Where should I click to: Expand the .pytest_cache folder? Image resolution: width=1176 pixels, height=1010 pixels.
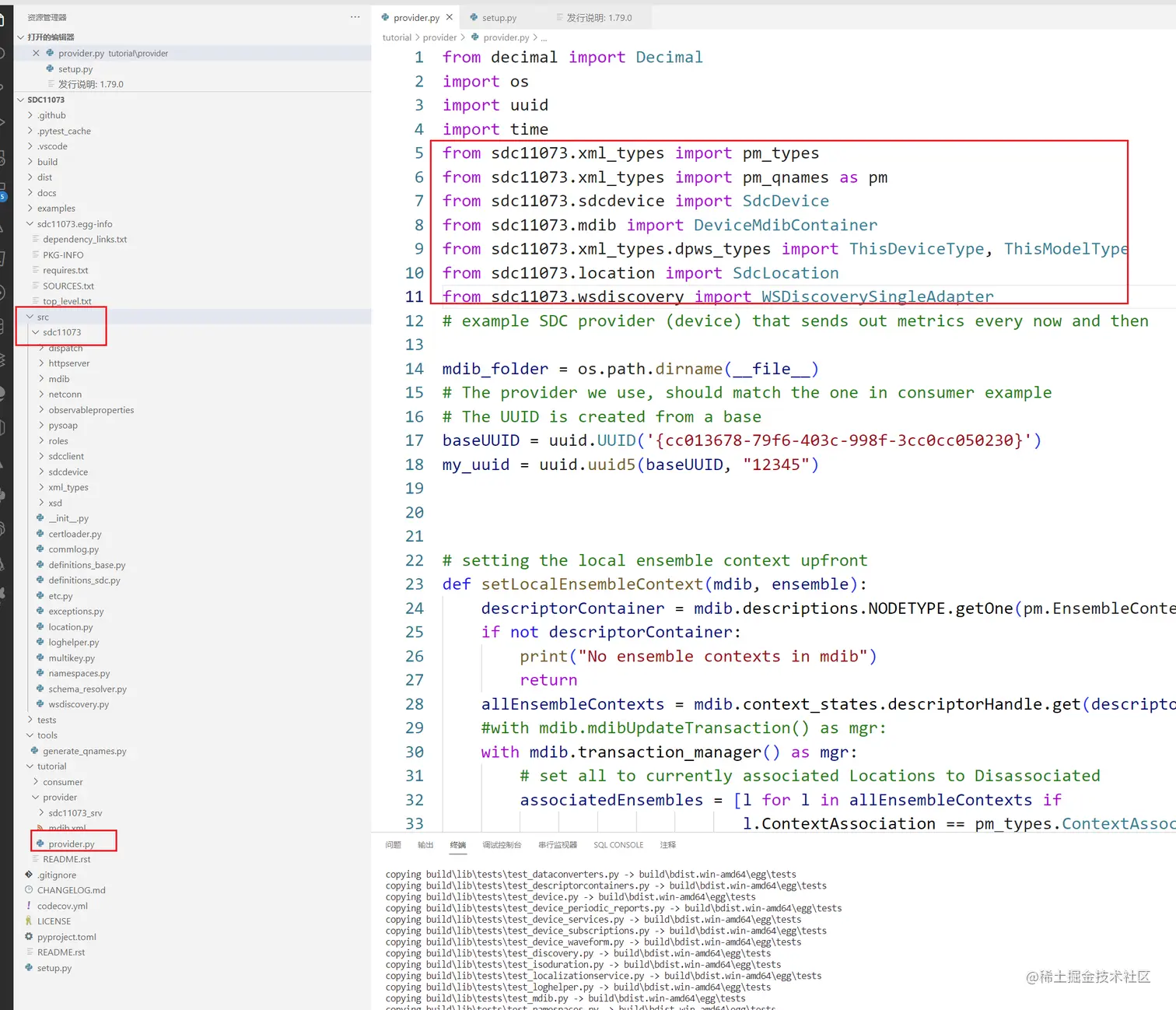(30, 131)
